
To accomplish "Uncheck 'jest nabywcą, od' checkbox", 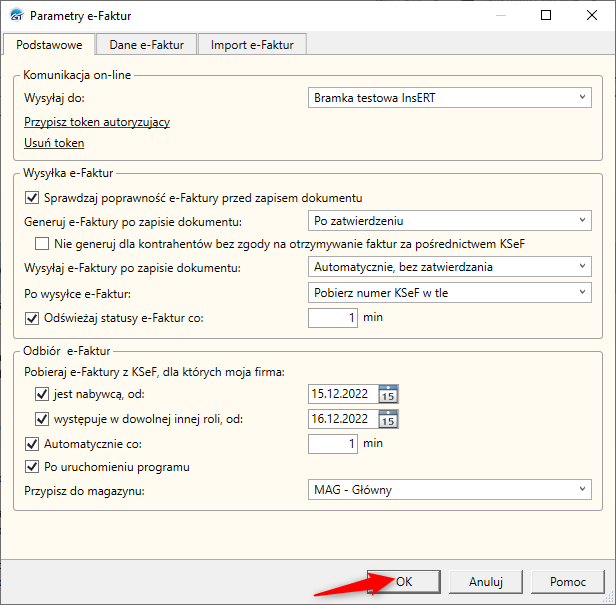I will coord(42,394).
